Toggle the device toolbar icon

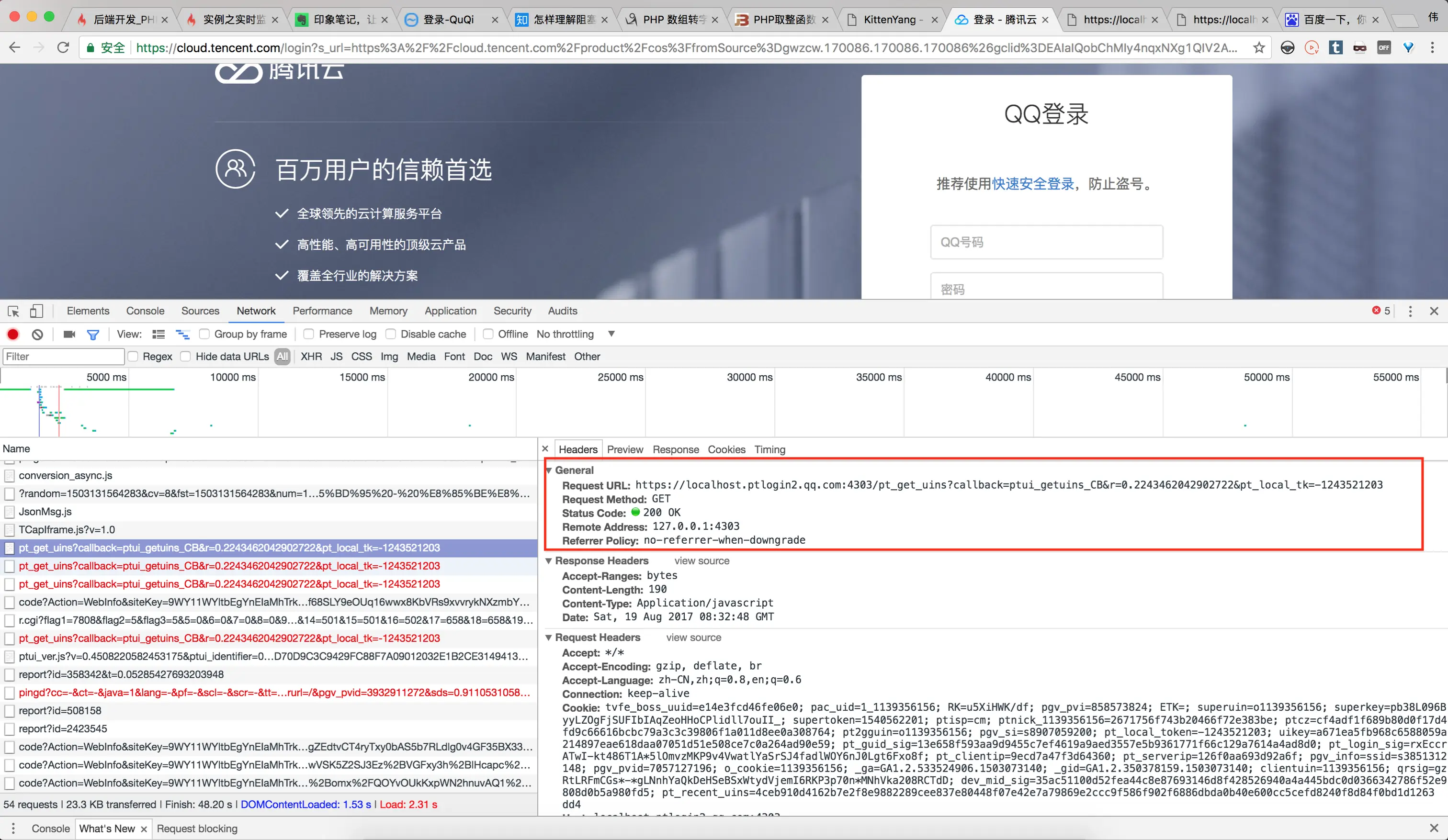pyautogui.click(x=36, y=311)
